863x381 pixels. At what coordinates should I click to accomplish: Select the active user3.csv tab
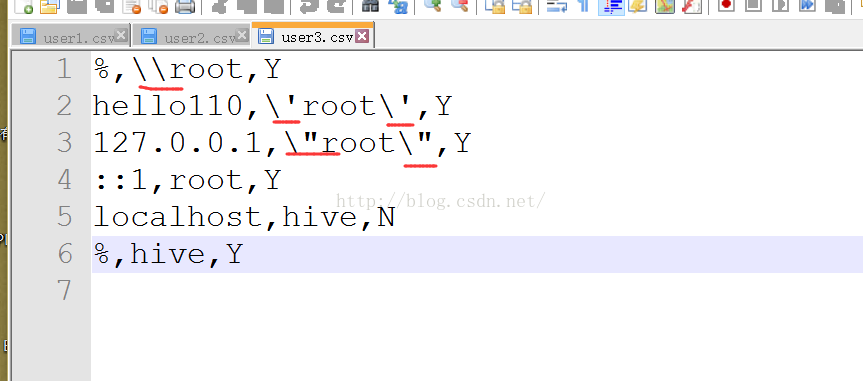(x=313, y=36)
